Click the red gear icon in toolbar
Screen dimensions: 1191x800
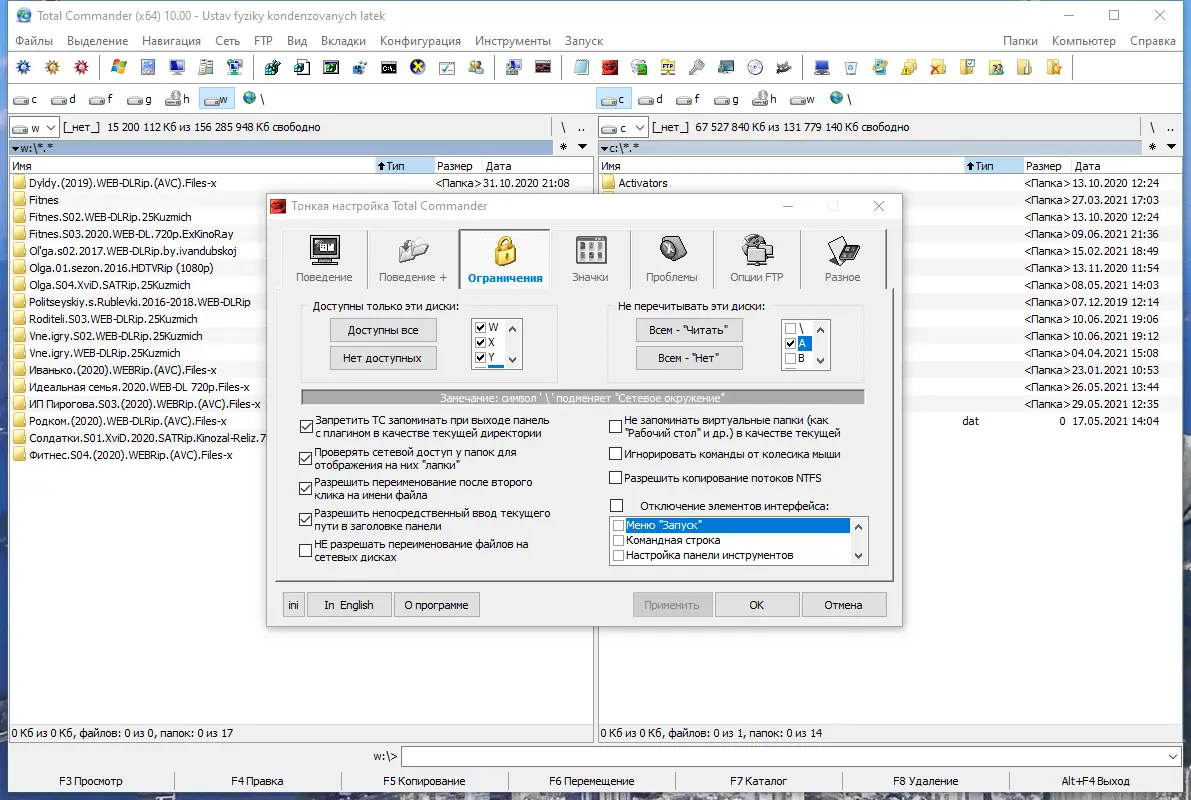[81, 68]
